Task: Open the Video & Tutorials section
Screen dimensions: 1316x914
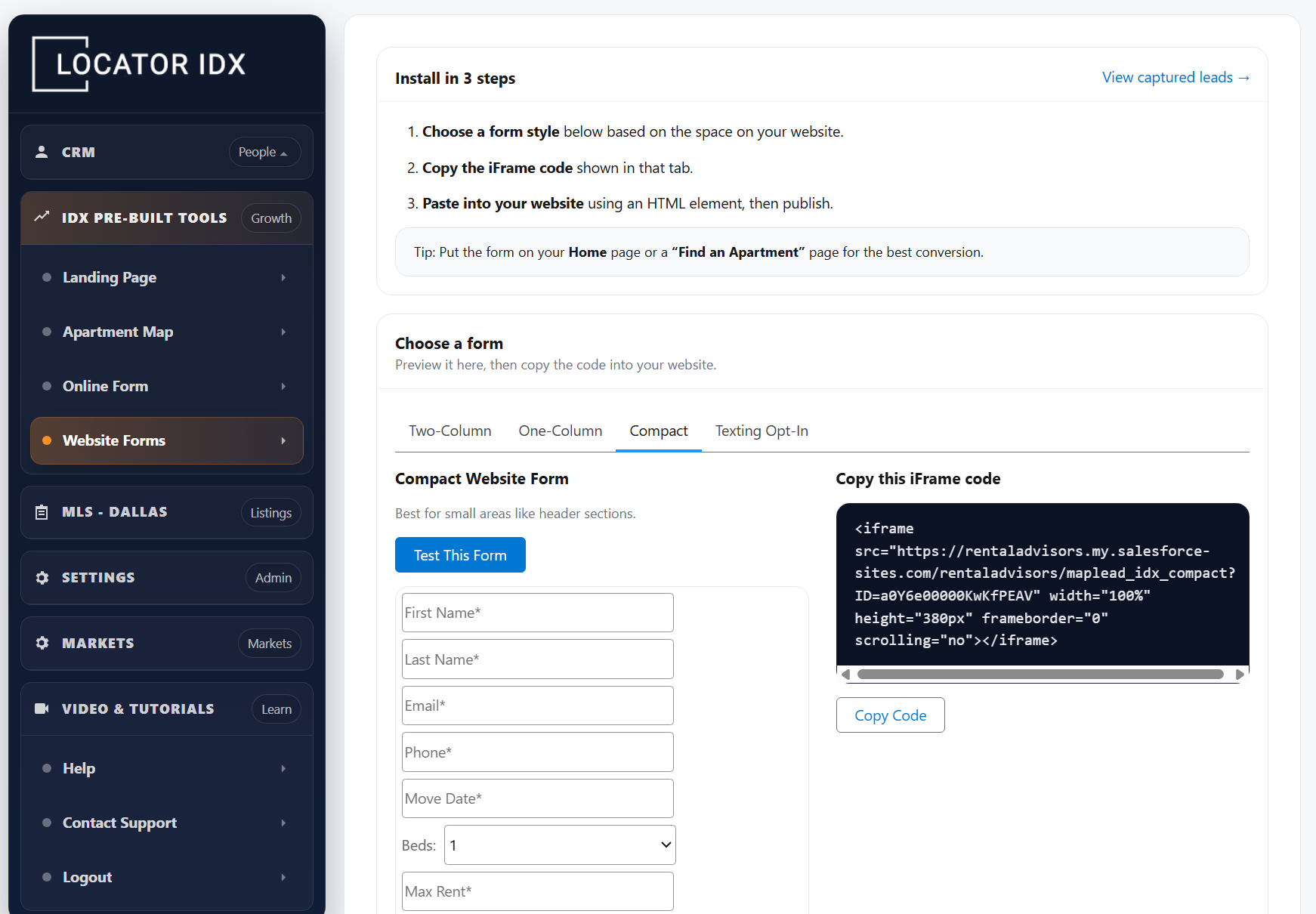Action: click(x=167, y=709)
